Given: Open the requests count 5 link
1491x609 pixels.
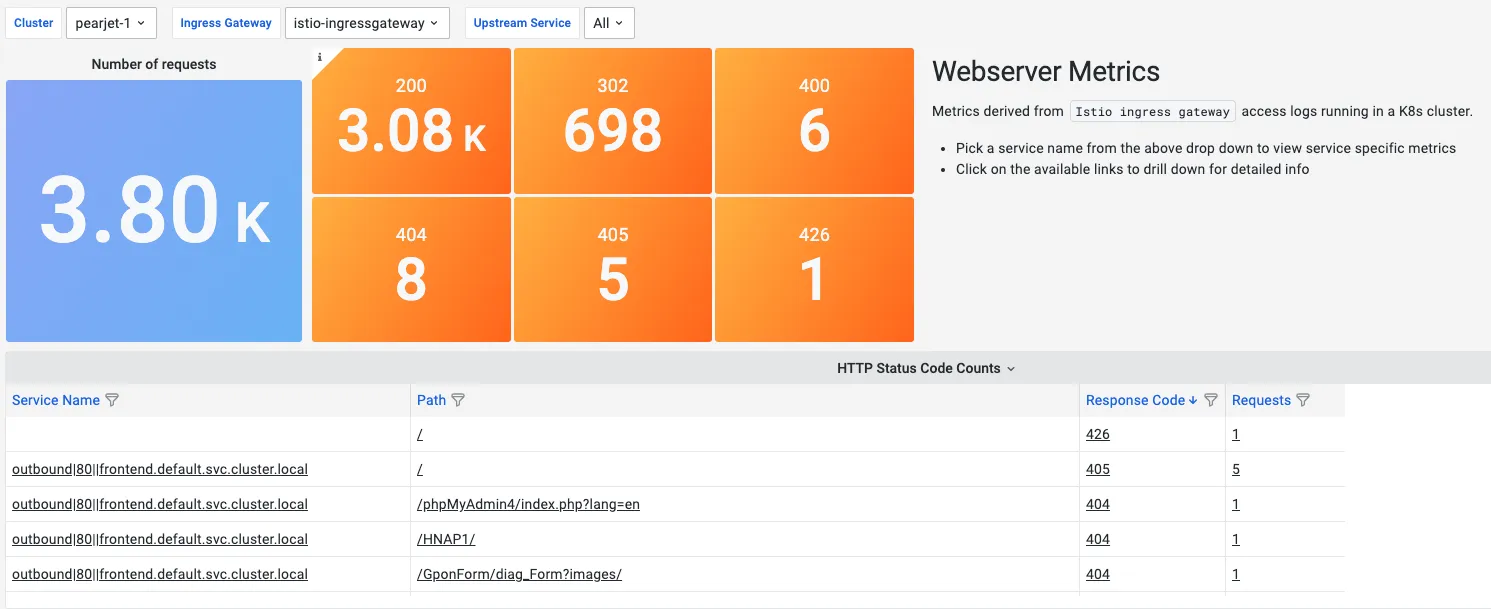Looking at the screenshot, I should [1236, 469].
